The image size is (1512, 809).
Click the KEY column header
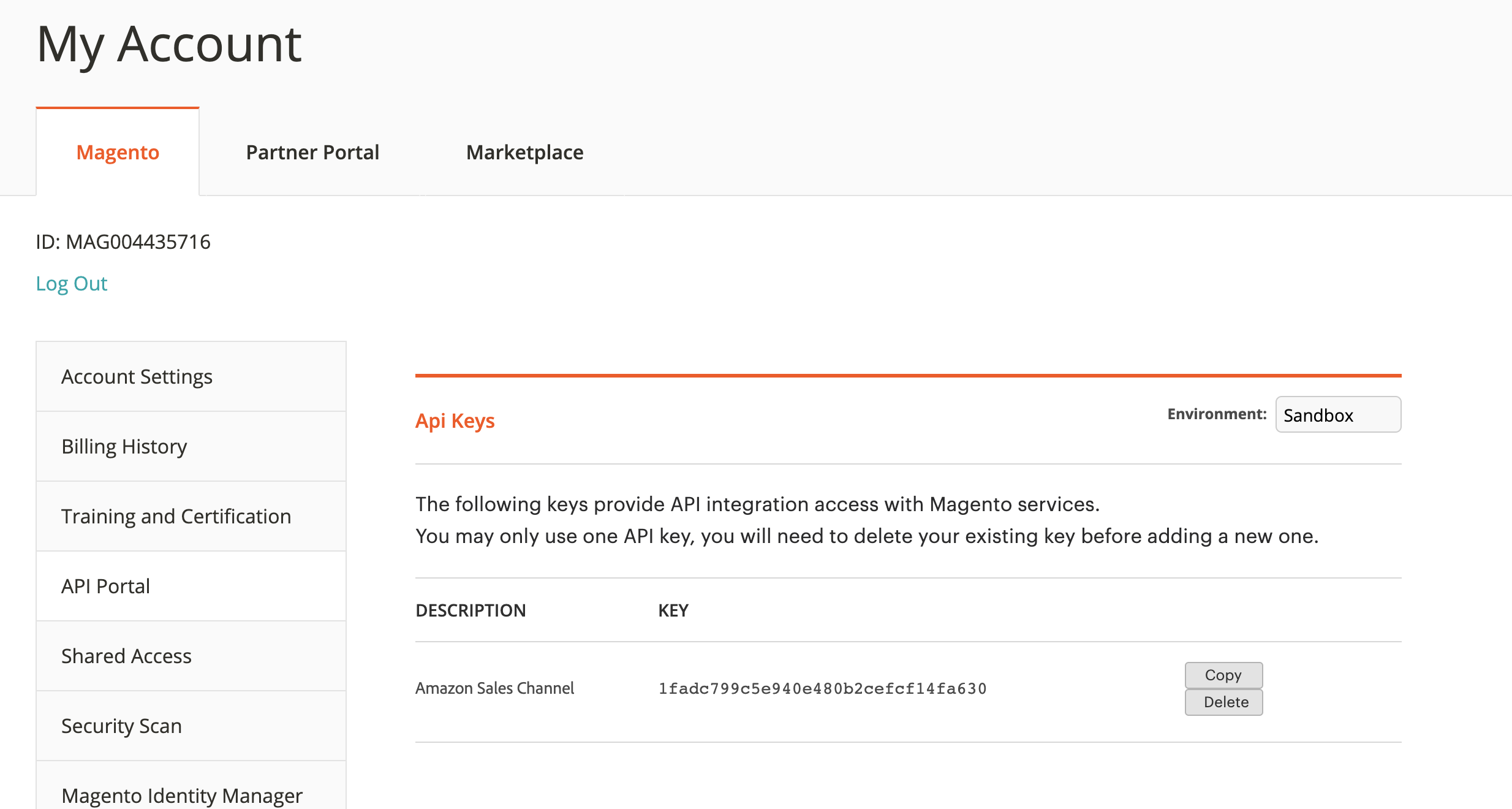(x=673, y=610)
